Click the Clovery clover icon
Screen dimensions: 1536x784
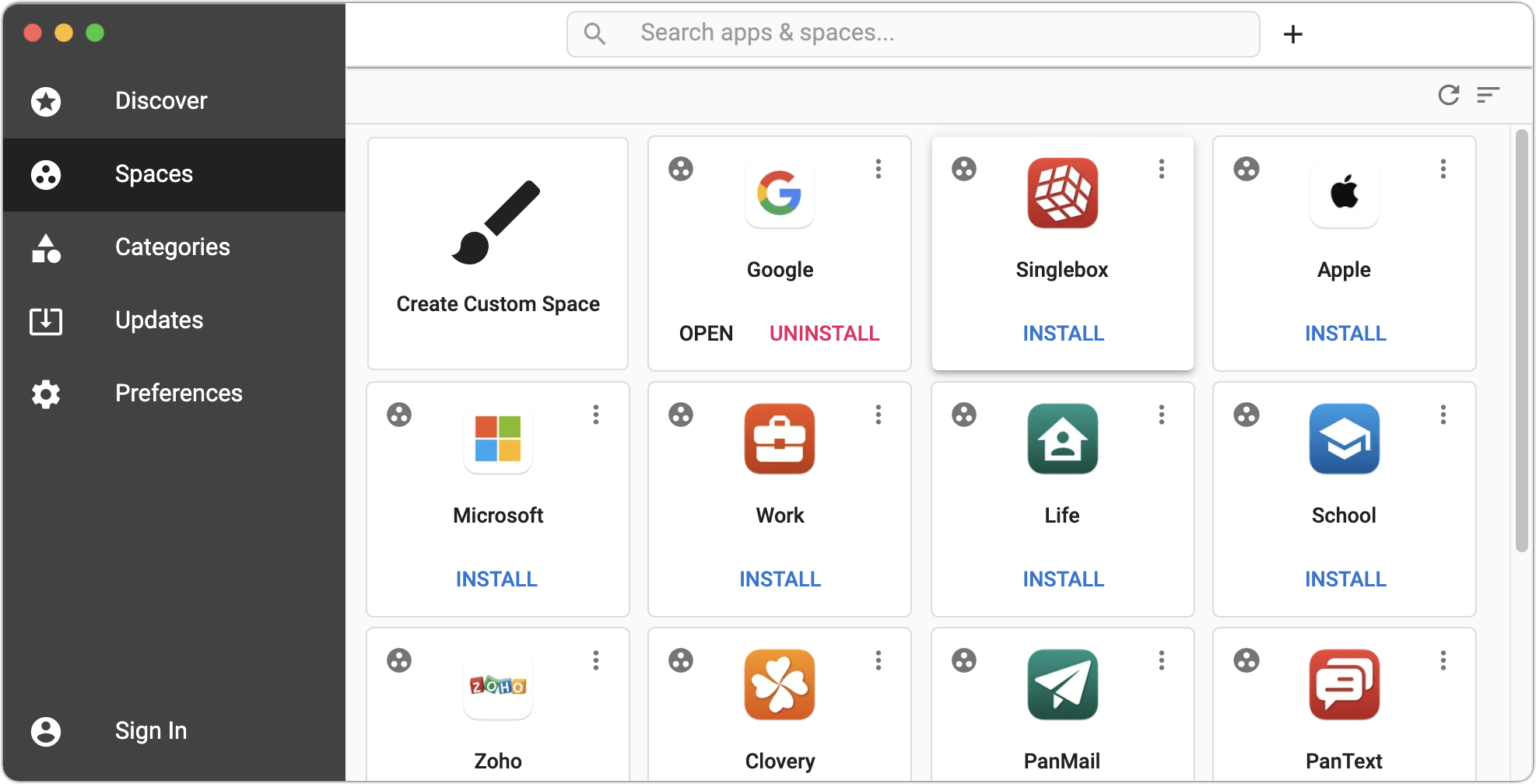[780, 685]
